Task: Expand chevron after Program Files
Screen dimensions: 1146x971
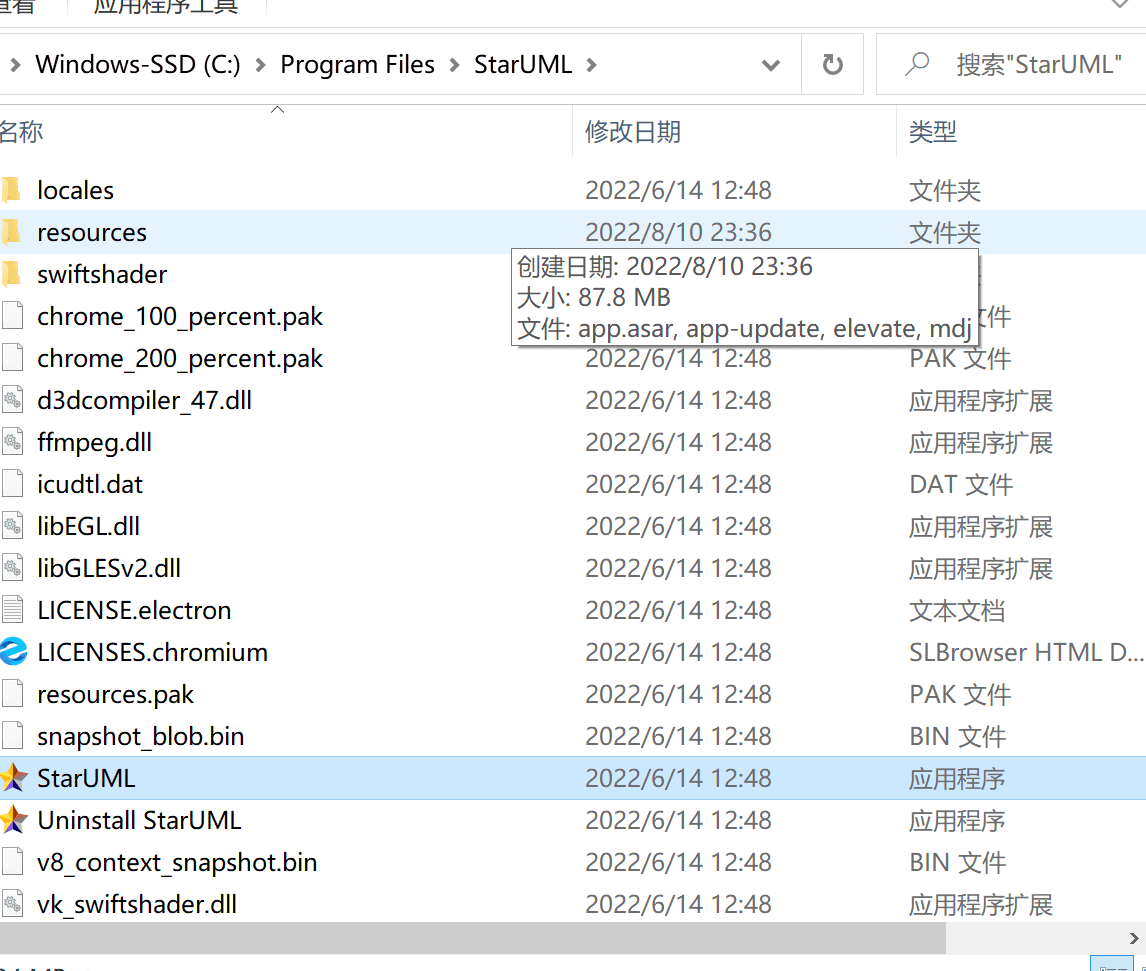Action: [x=454, y=65]
